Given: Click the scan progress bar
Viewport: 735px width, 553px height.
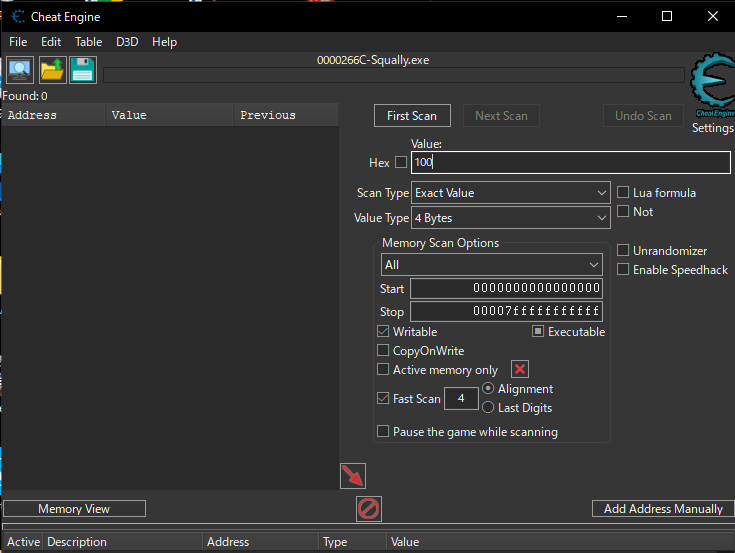Looking at the screenshot, I should click(x=394, y=75).
